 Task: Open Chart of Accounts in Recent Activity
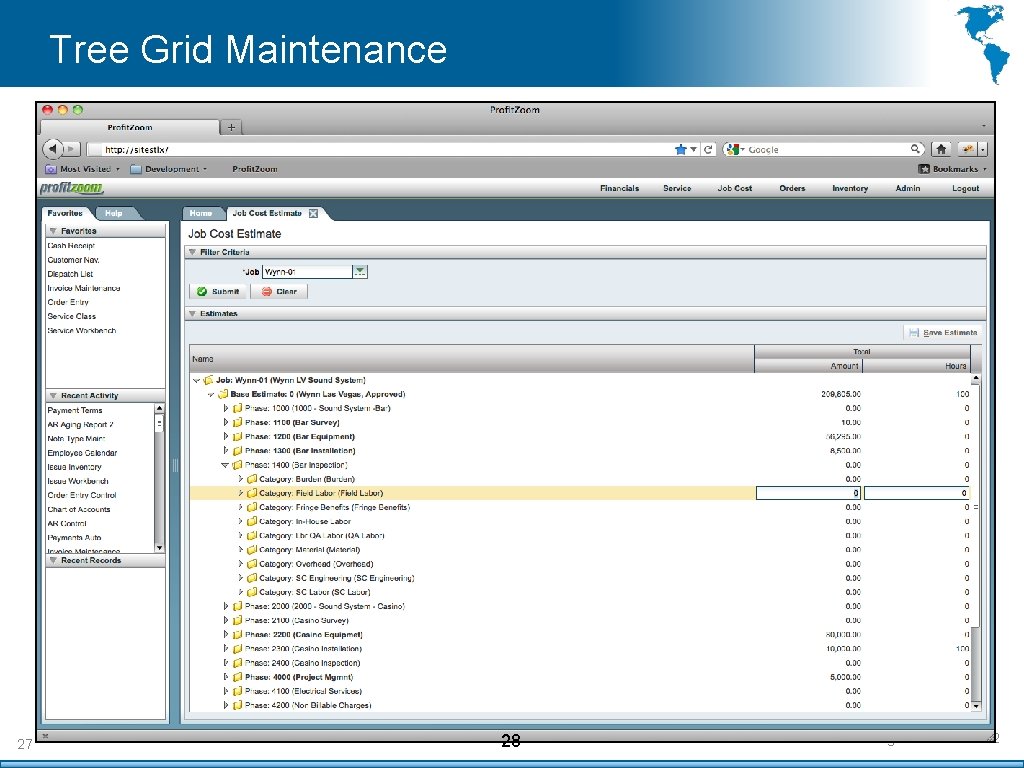(79, 509)
